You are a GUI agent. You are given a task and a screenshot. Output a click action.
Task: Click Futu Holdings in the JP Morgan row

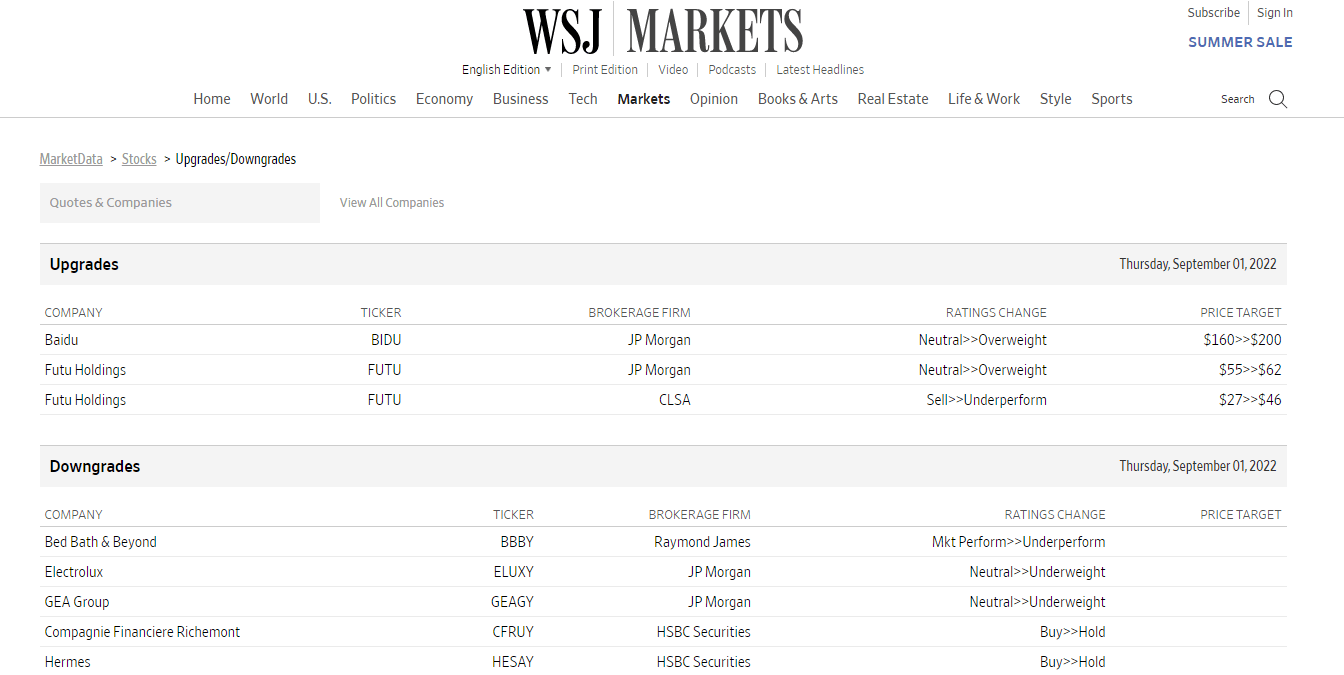pos(85,370)
